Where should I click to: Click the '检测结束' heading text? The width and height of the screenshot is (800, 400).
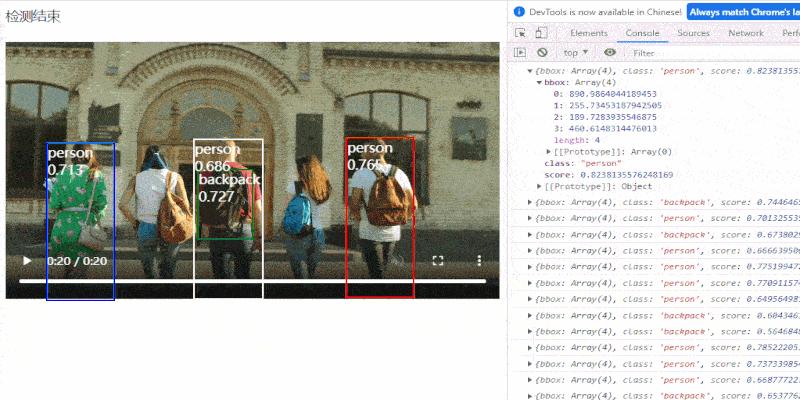coord(33,16)
